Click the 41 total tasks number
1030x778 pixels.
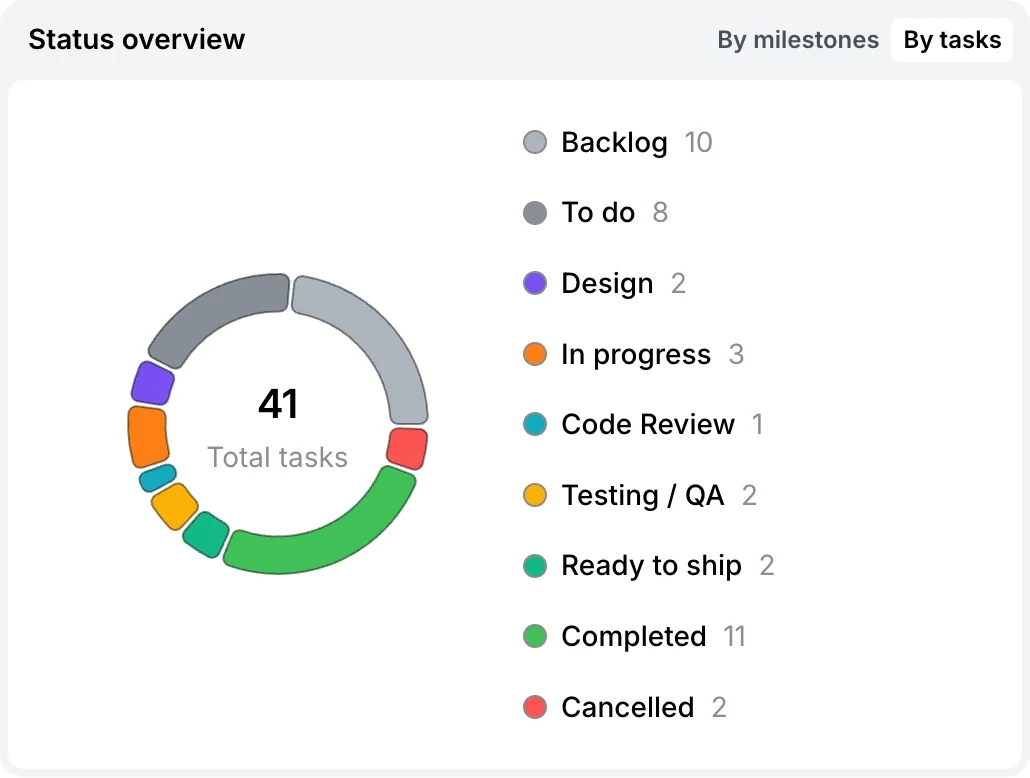tap(278, 403)
